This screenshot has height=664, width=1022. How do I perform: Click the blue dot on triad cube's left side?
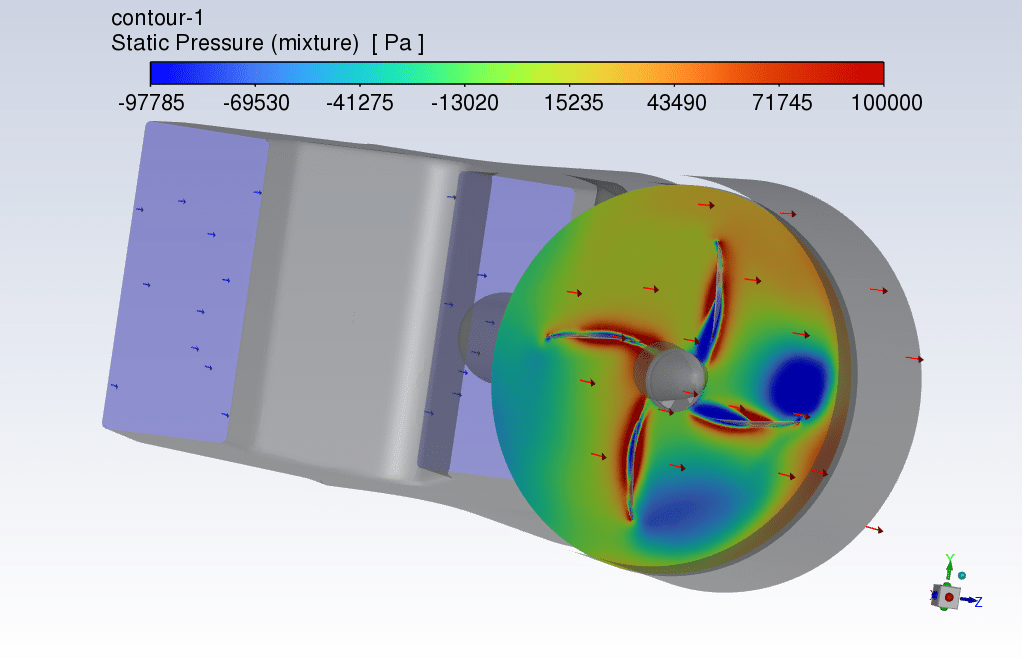tap(935, 595)
